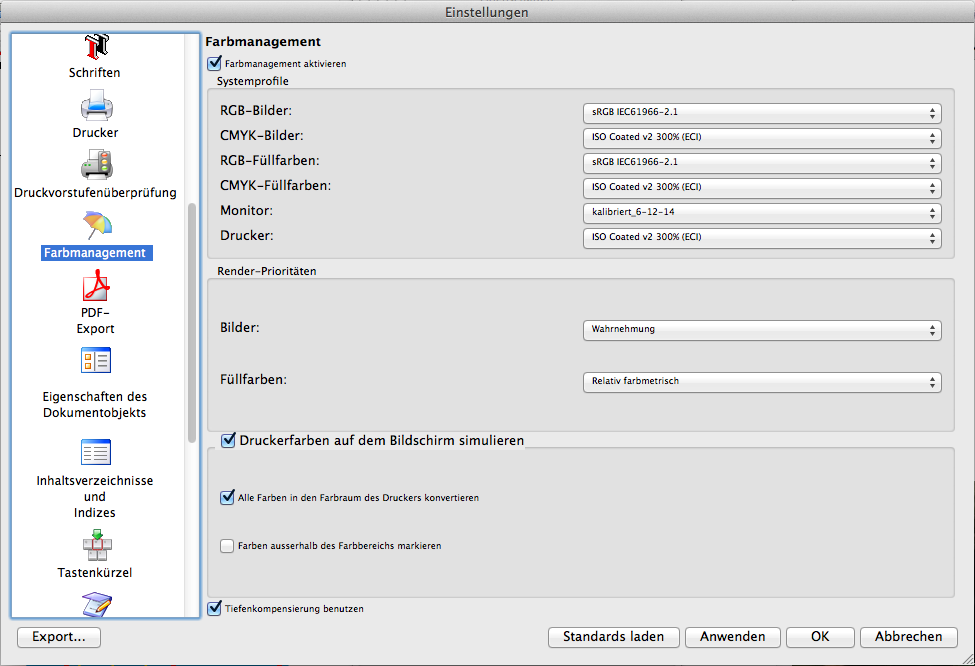Open the Füllfarben rendering intent dropdown
975x666 pixels.
coord(761,382)
